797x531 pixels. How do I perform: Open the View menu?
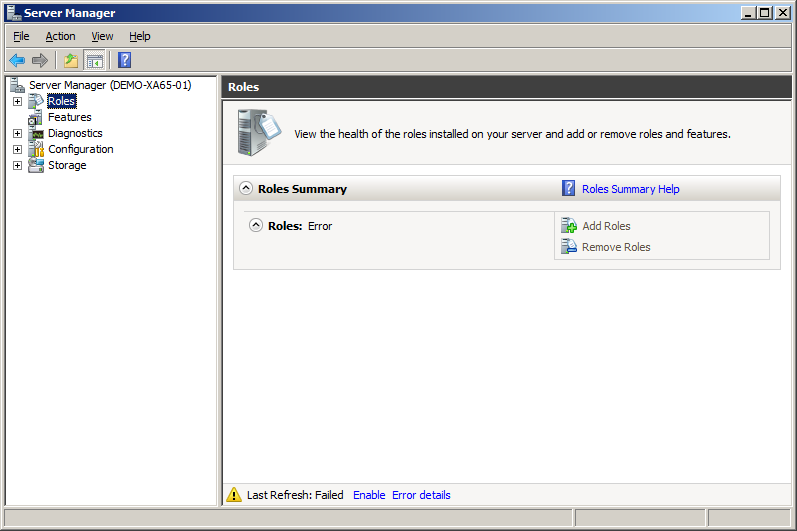pos(102,36)
